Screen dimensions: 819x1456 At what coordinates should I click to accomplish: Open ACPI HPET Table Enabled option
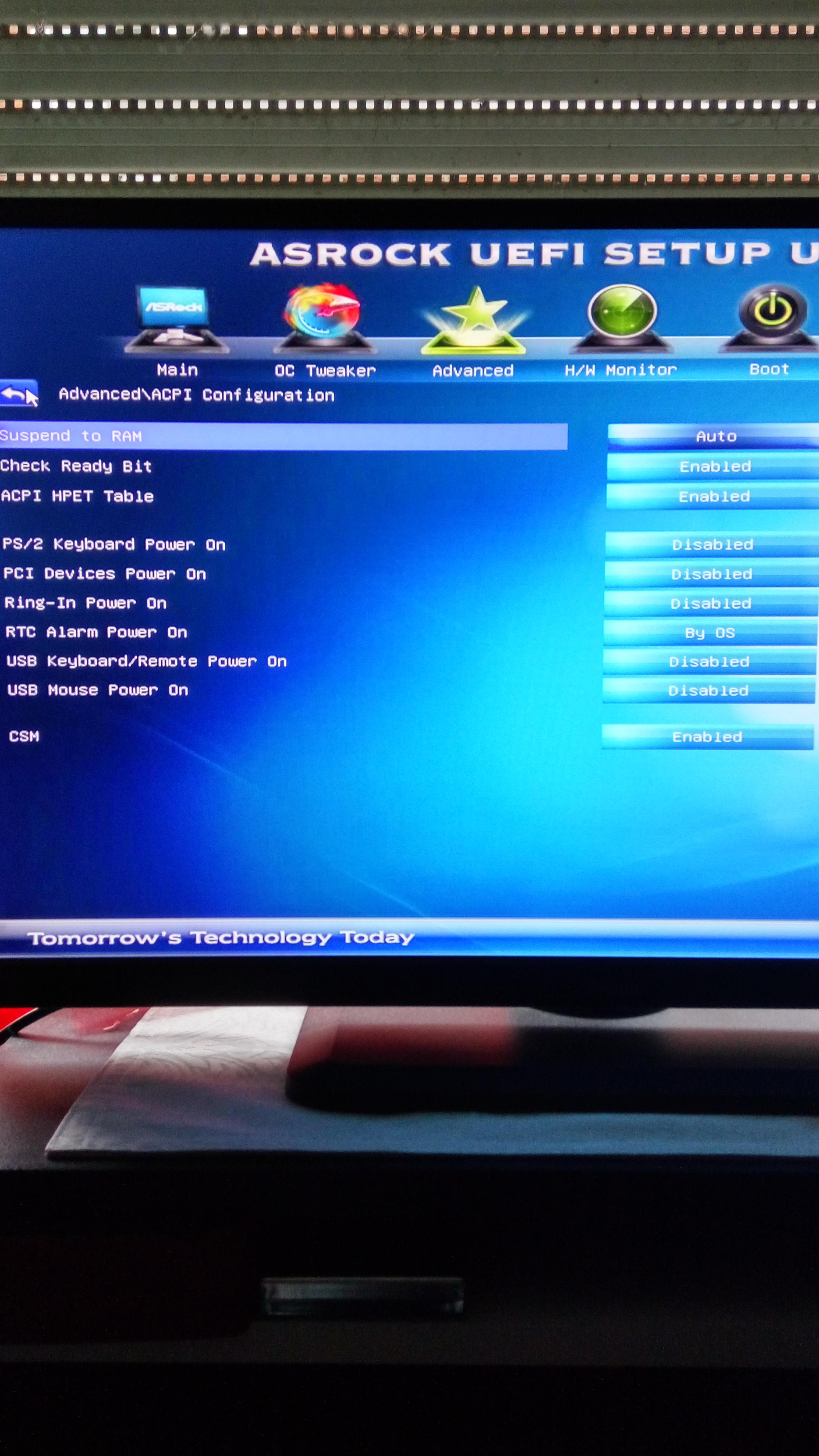coord(714,496)
